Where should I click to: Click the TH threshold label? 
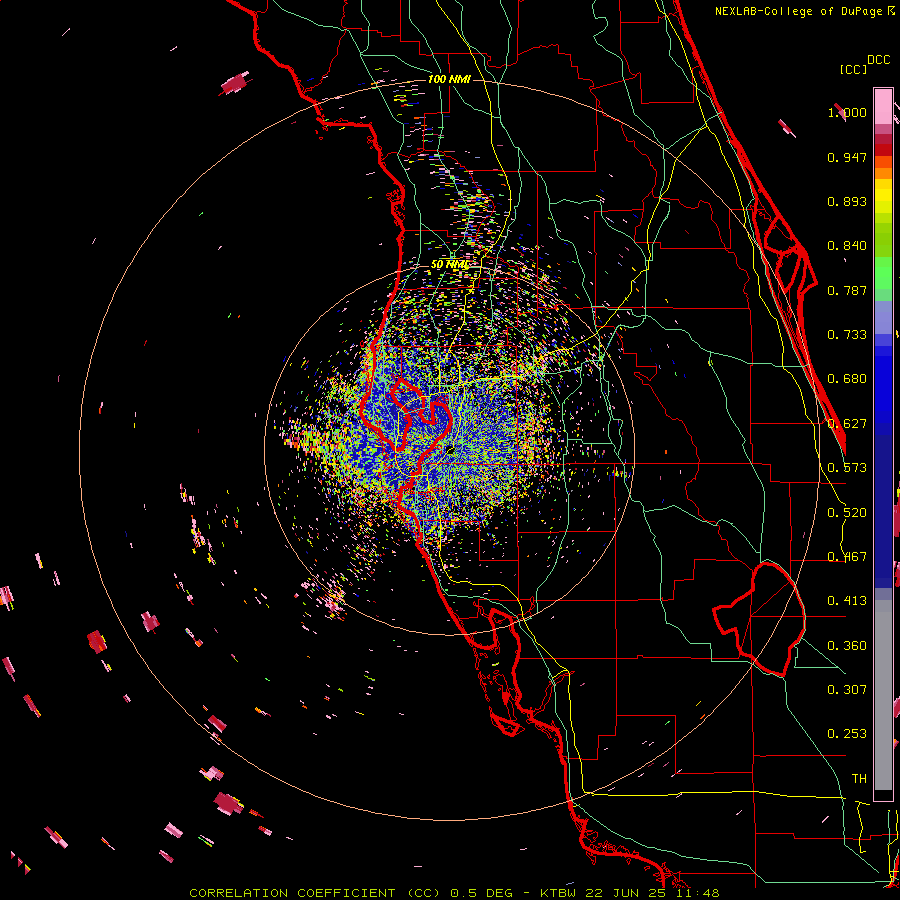(x=859, y=779)
